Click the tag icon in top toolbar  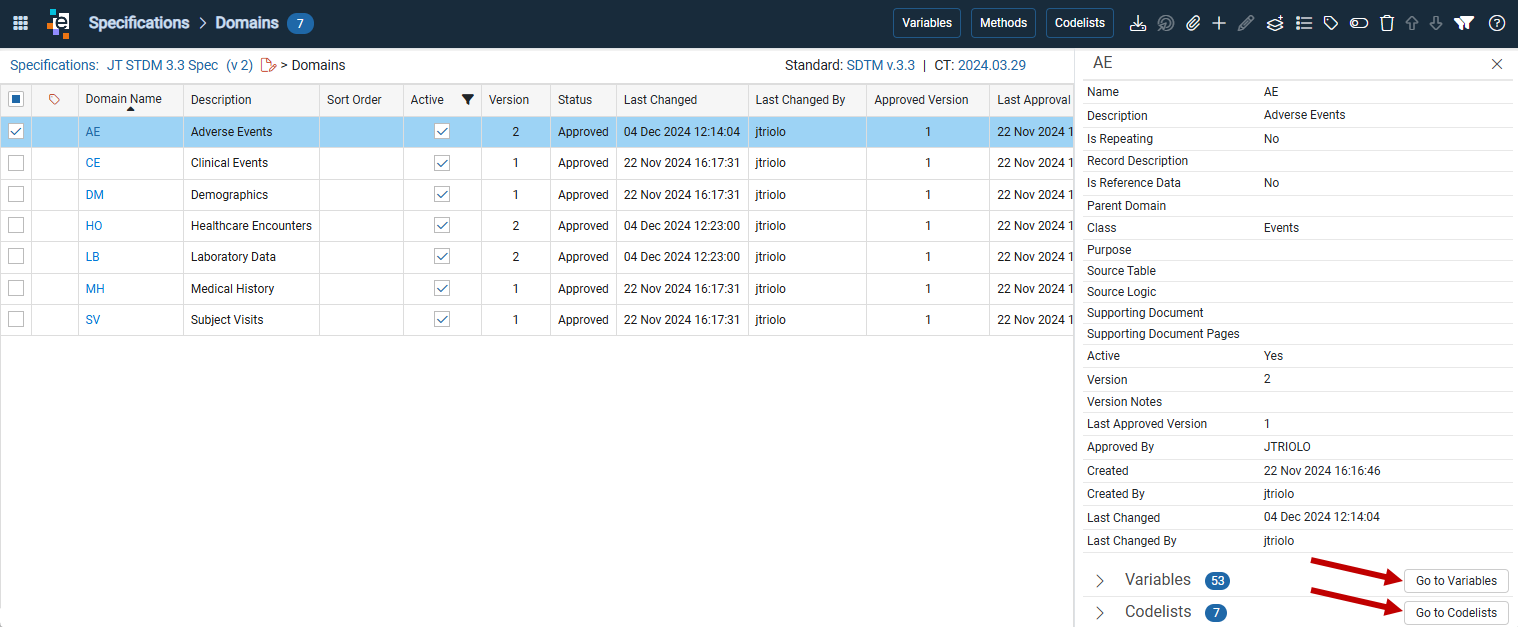[1331, 23]
